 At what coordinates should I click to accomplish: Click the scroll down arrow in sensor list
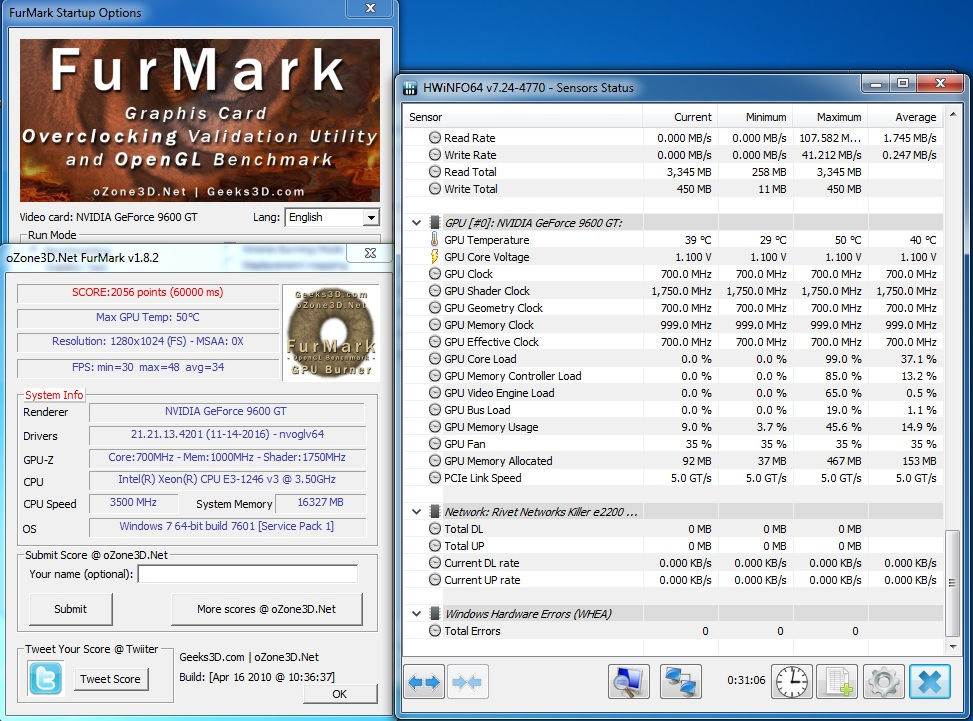pyautogui.click(x=953, y=647)
